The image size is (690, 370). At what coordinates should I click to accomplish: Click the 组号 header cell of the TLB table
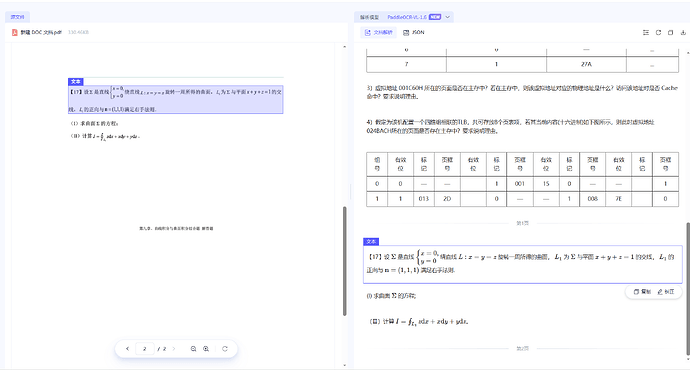(x=377, y=164)
